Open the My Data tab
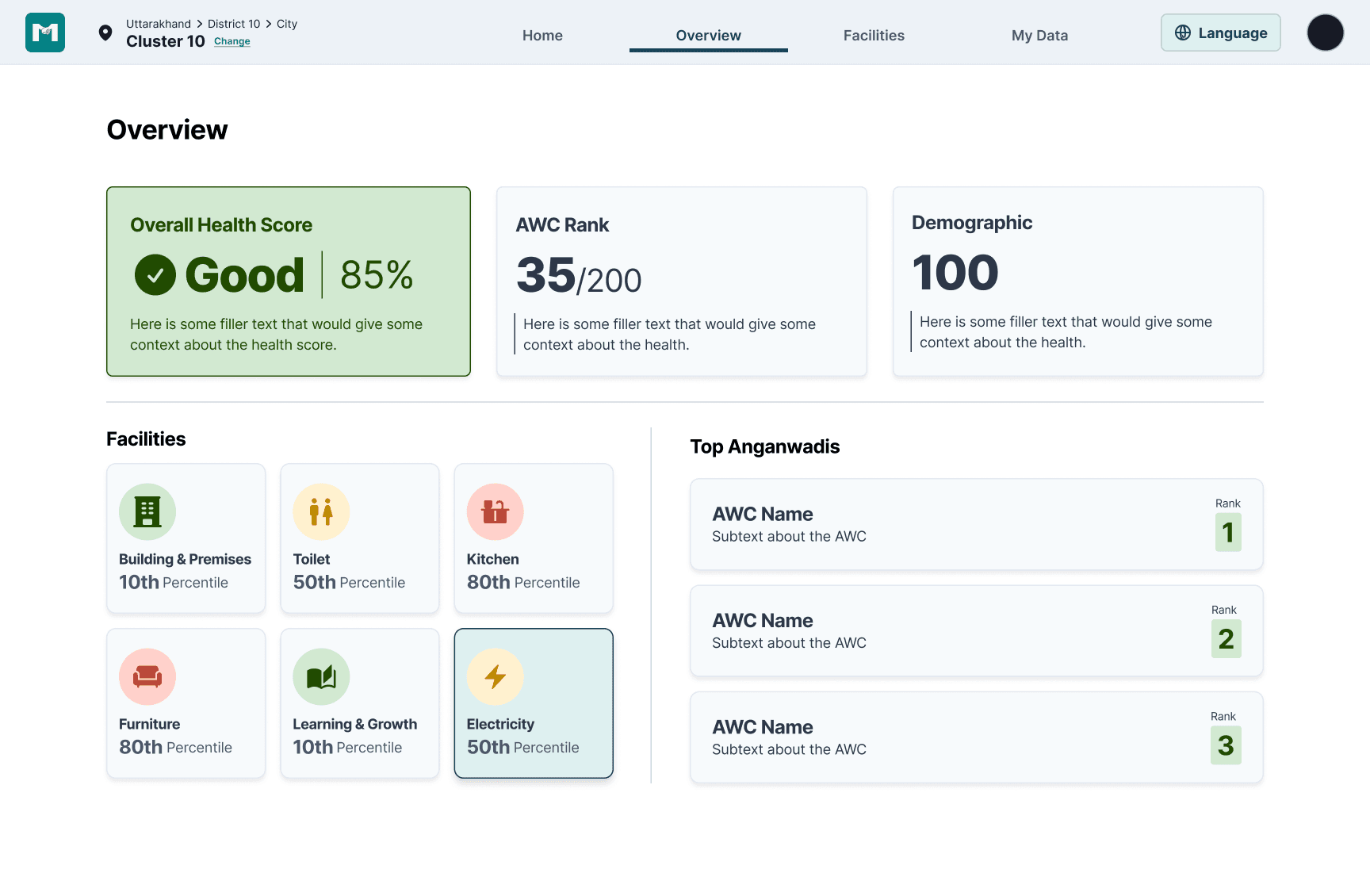The image size is (1370, 896). click(1039, 36)
